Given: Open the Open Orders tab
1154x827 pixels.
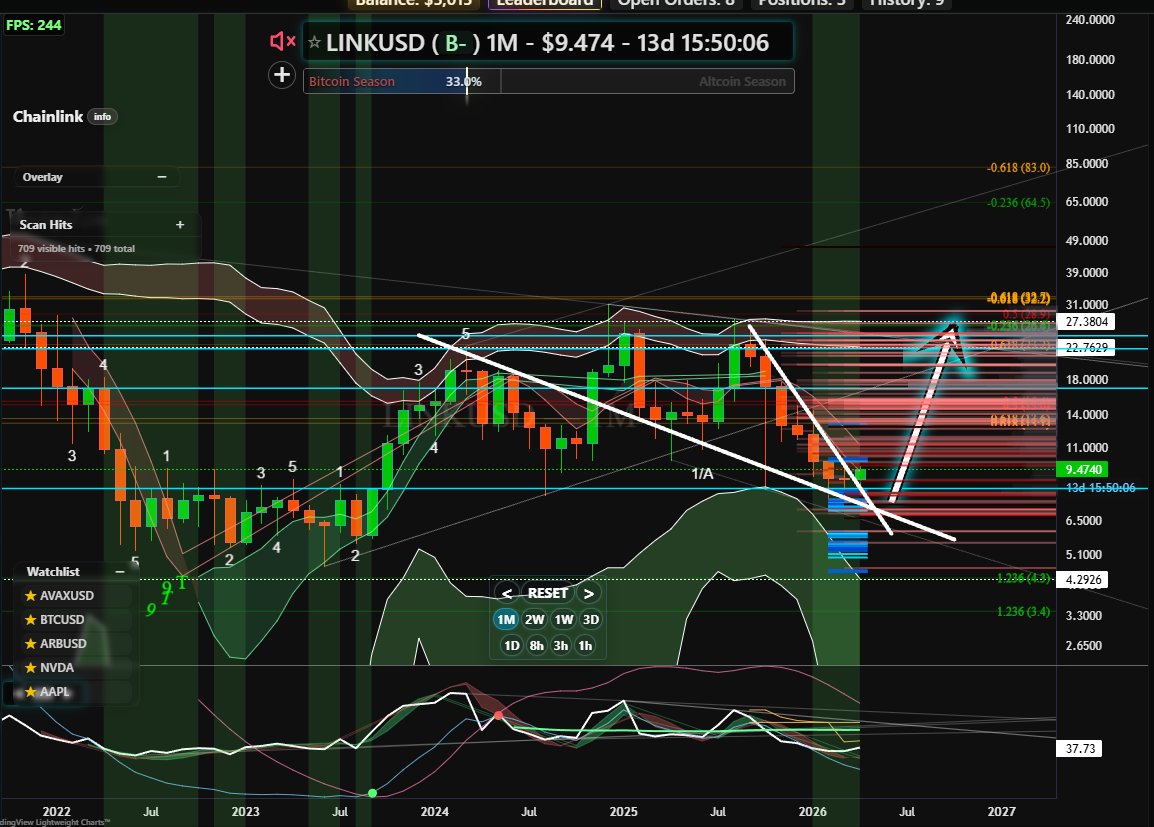Looking at the screenshot, I should [675, 2].
